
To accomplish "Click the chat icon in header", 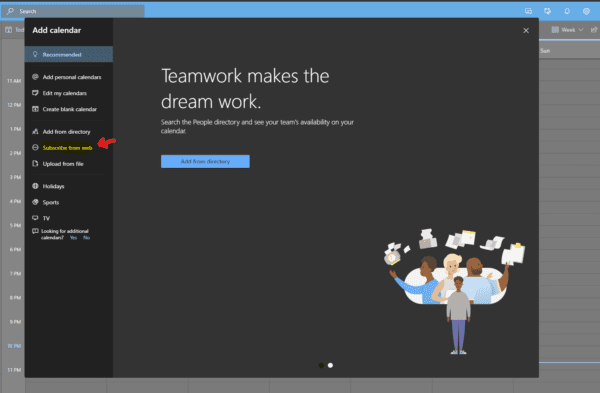I will point(528,11).
